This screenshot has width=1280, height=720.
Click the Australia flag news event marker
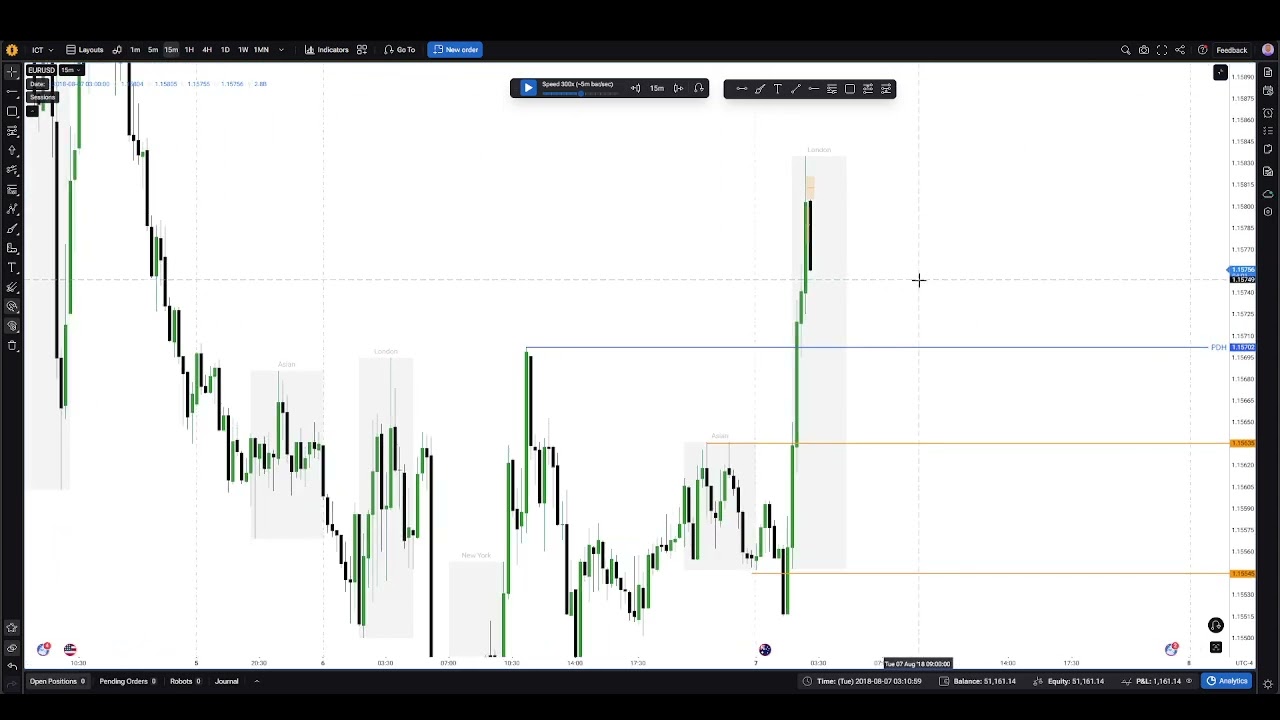pyautogui.click(x=765, y=650)
